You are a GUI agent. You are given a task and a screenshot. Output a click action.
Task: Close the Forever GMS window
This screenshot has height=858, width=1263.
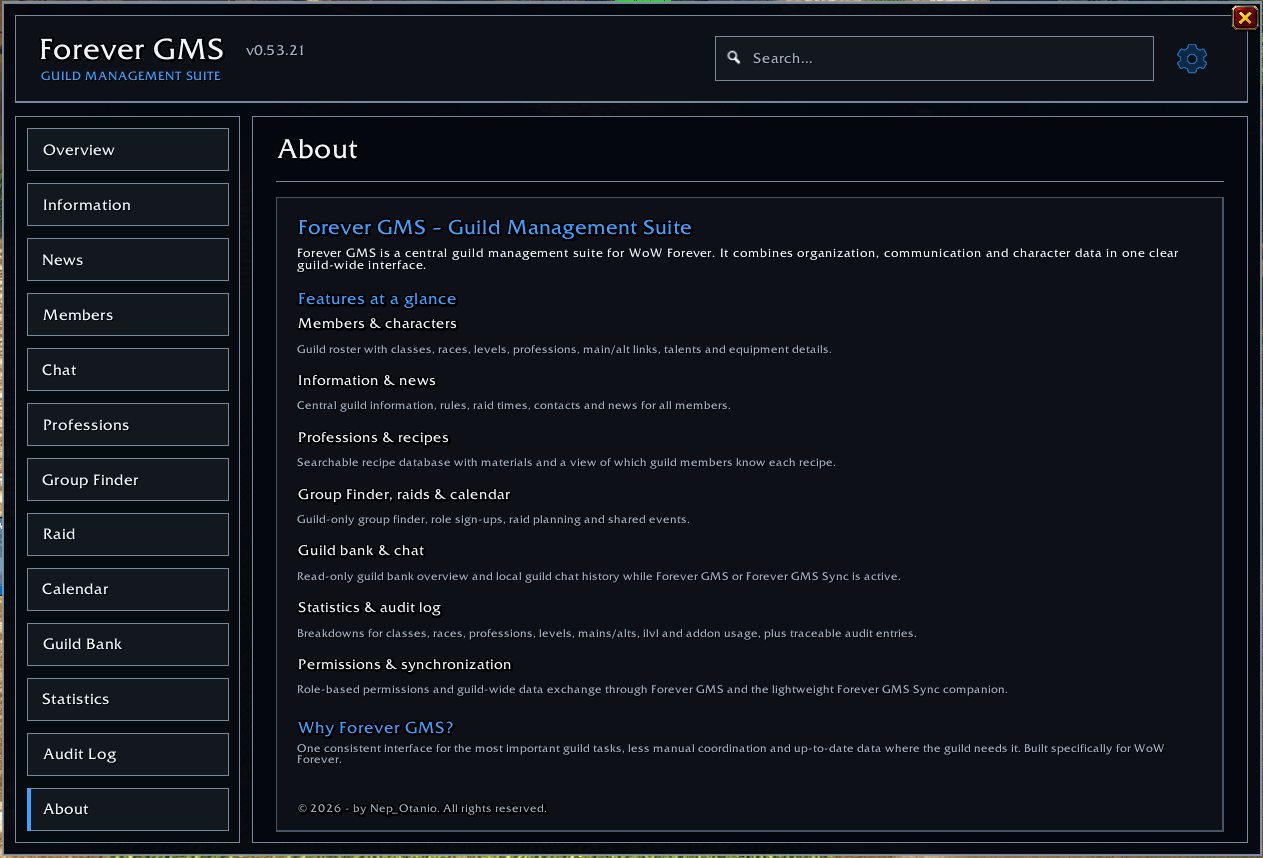tap(1244, 17)
